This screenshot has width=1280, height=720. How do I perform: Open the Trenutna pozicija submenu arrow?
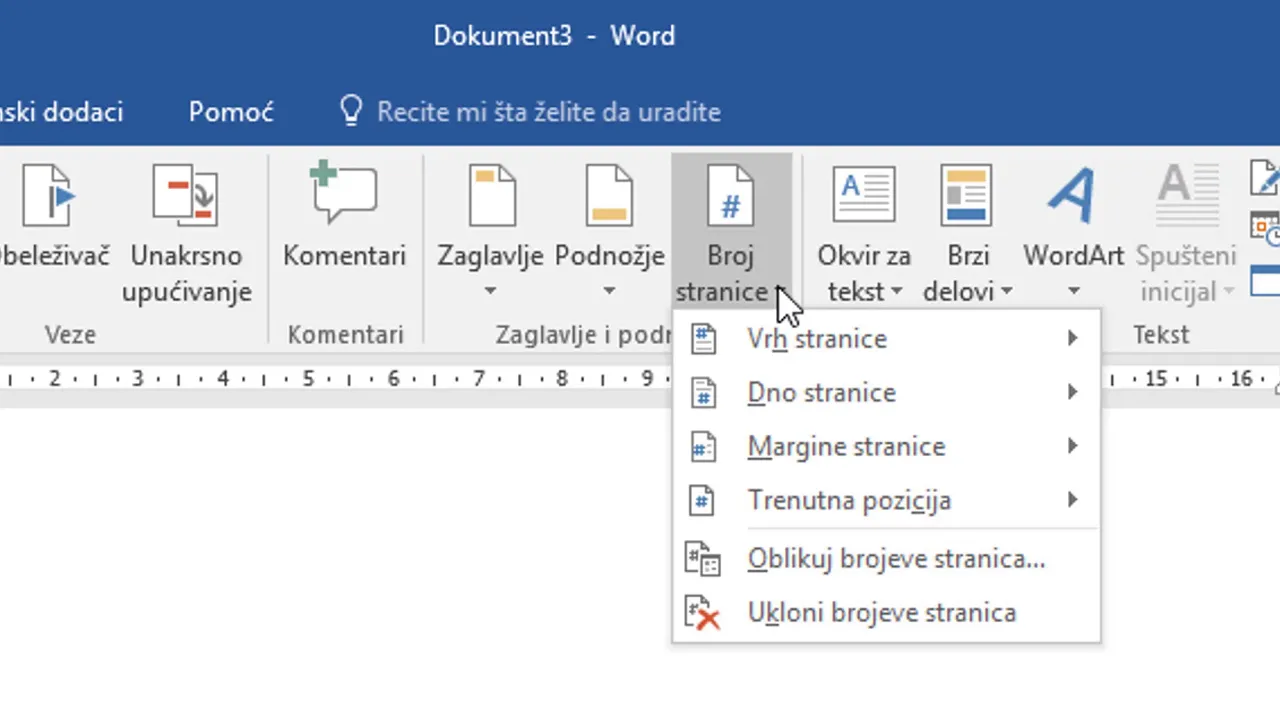coord(1072,500)
